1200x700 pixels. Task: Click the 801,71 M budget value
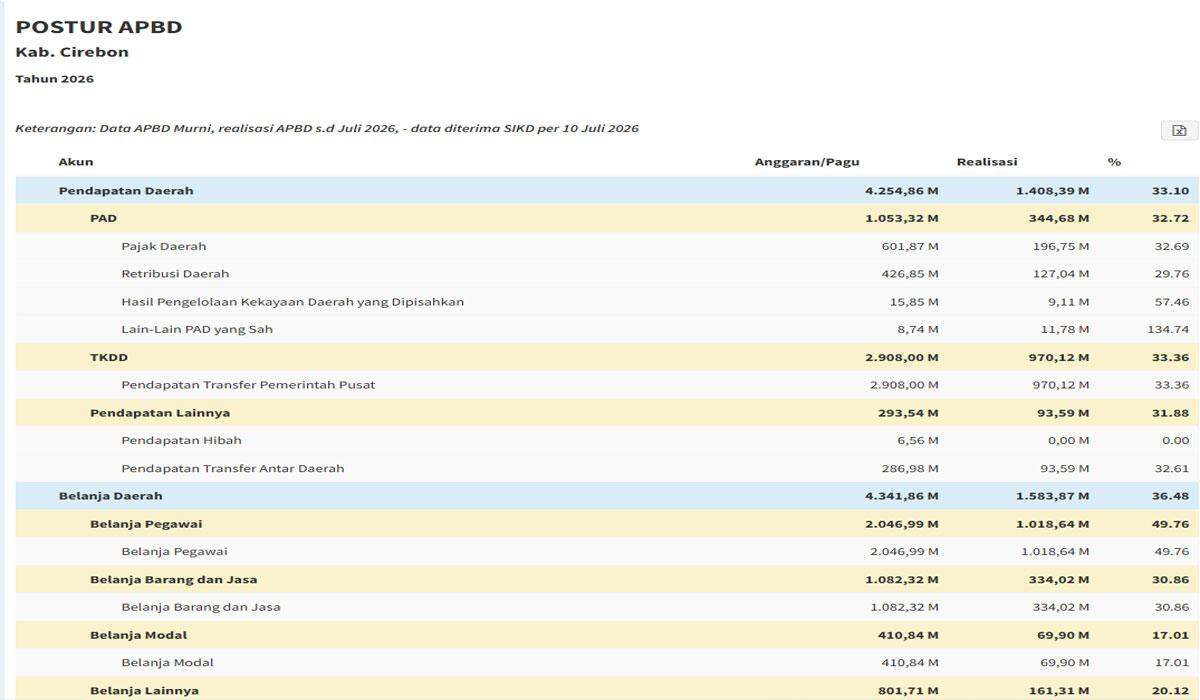(909, 691)
